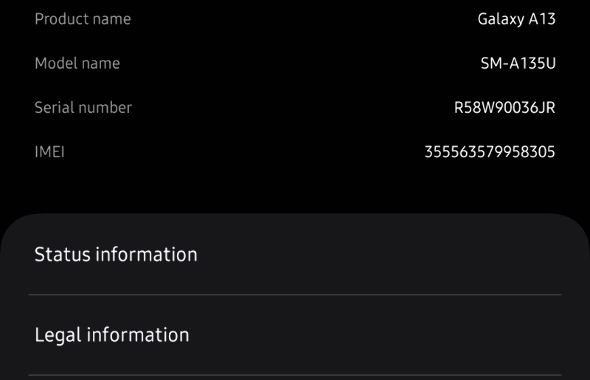Click the divider line under Legal information

coord(295,375)
